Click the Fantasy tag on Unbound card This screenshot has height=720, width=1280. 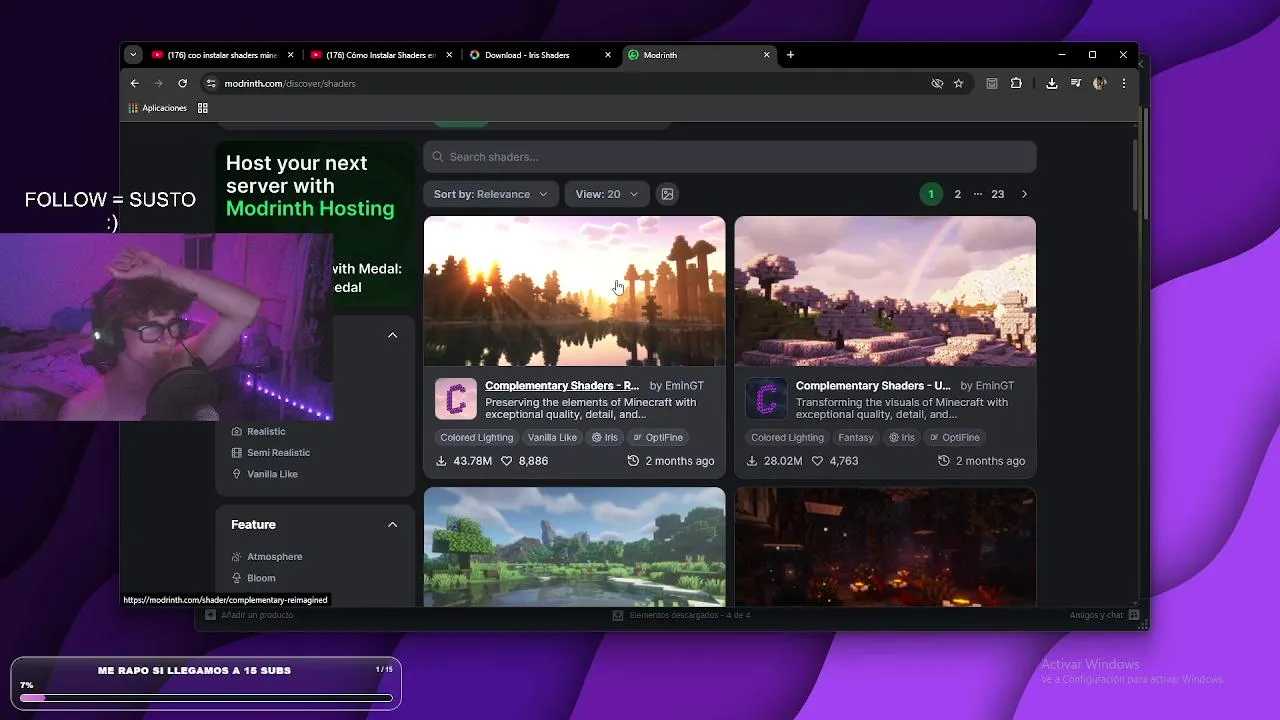pos(856,437)
